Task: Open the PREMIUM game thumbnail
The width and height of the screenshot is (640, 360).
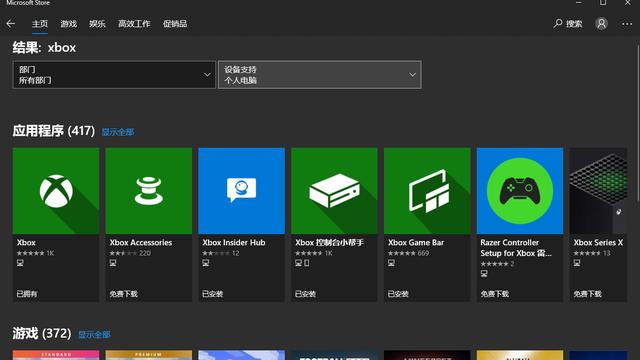Action: point(149,355)
